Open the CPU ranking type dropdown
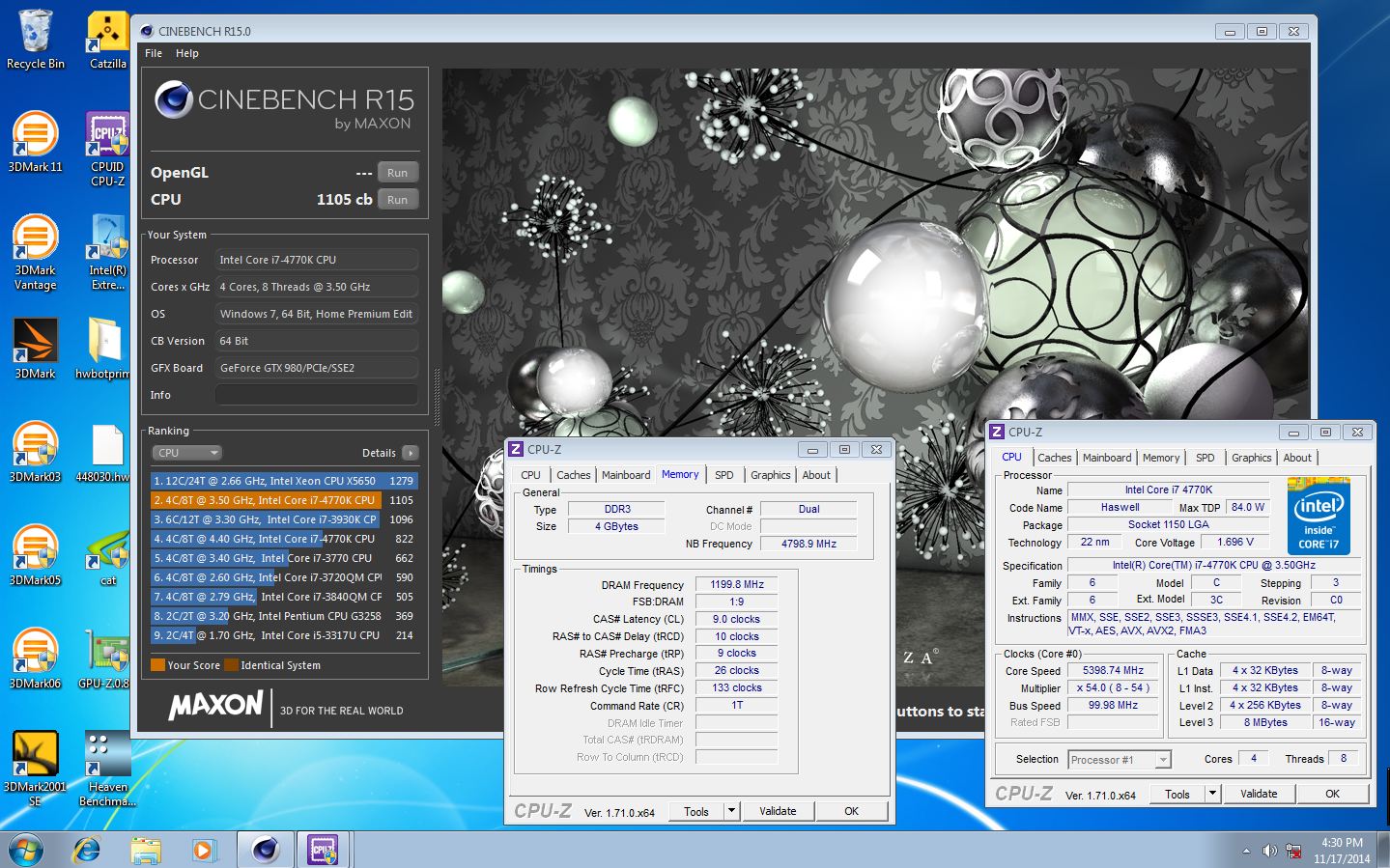Image resolution: width=1390 pixels, height=868 pixels. 187,453
